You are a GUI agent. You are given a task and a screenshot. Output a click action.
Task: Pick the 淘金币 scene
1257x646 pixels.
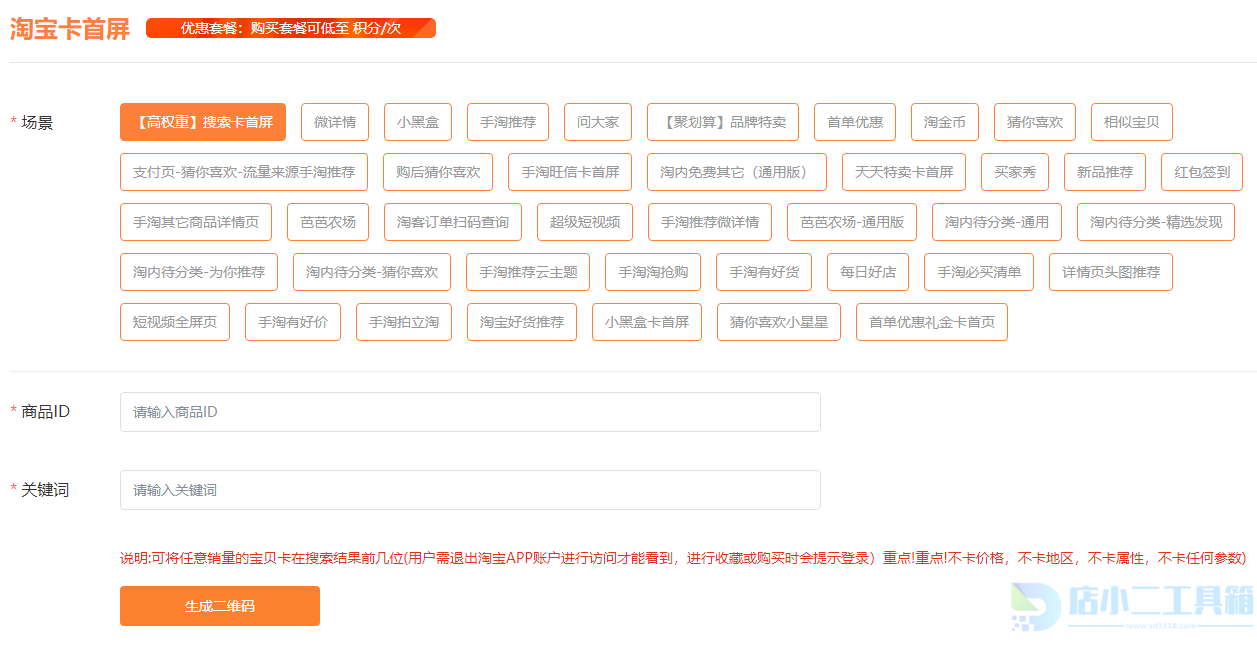tap(945, 122)
